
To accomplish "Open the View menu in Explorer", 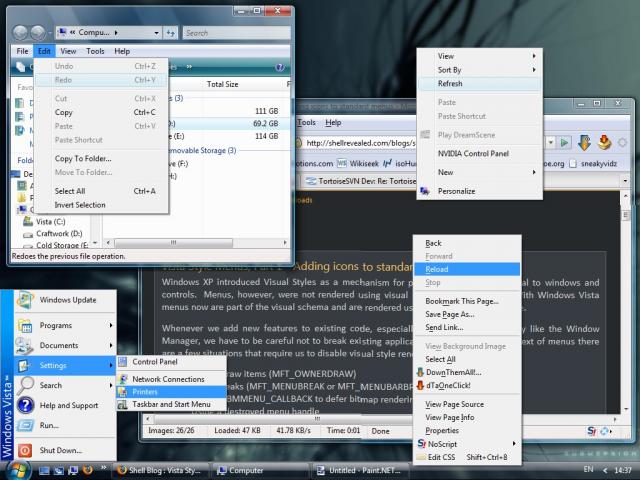I will pos(68,51).
